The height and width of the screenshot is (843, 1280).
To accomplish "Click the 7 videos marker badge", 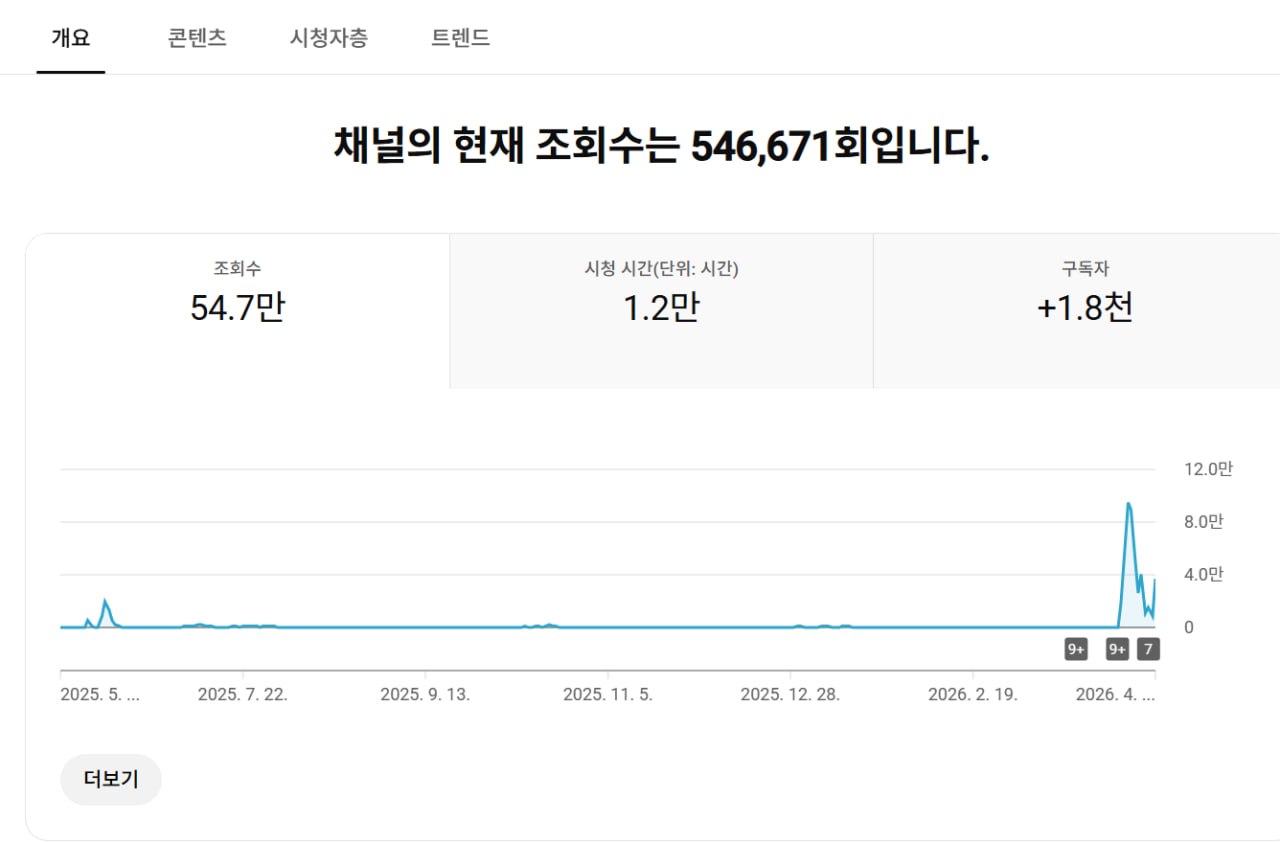I will point(1148,650).
